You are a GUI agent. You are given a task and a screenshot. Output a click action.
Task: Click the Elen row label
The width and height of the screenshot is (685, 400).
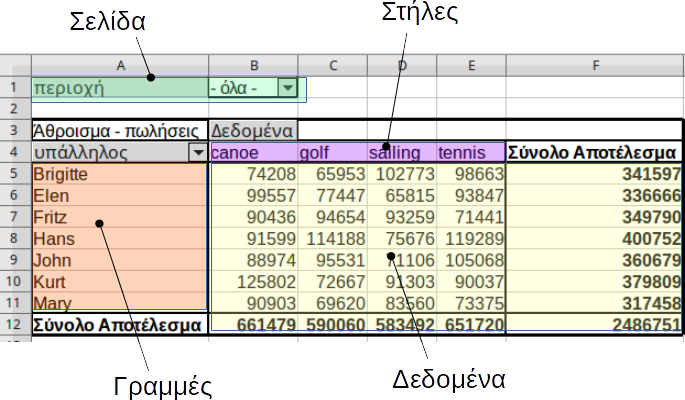[x=120, y=195]
